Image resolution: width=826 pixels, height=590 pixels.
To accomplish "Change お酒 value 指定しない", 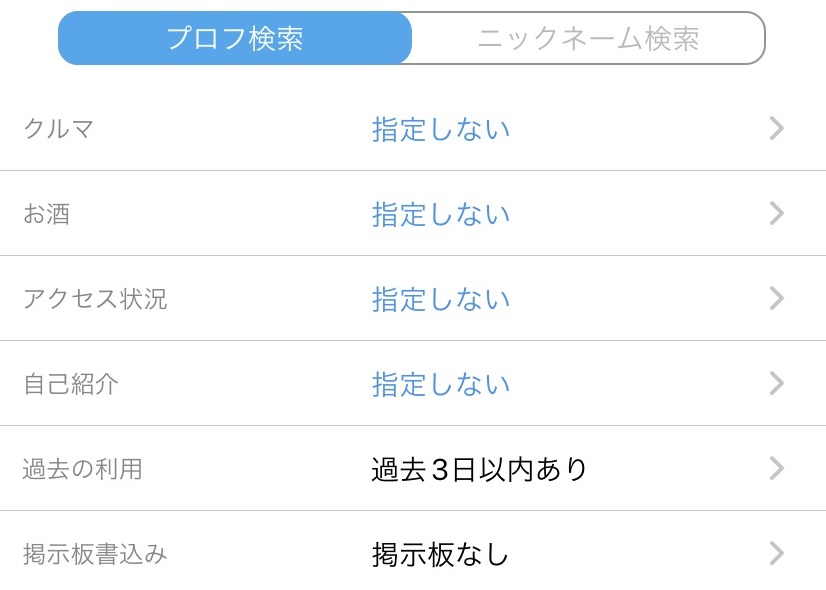I will [441, 215].
